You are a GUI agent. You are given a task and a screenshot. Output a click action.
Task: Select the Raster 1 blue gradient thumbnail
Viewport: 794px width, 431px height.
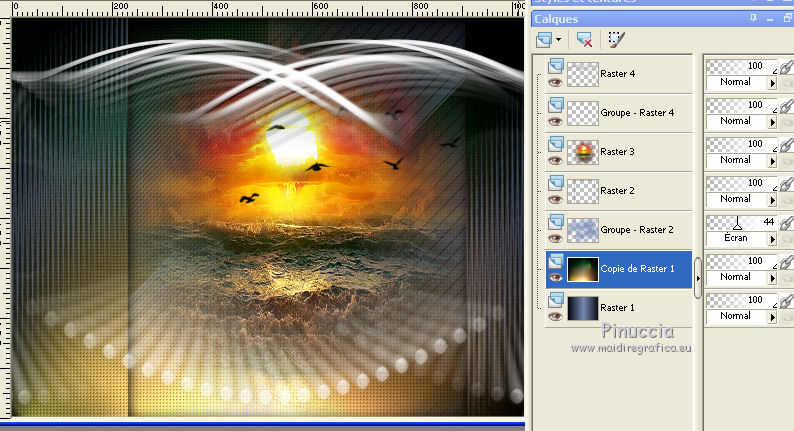(583, 308)
